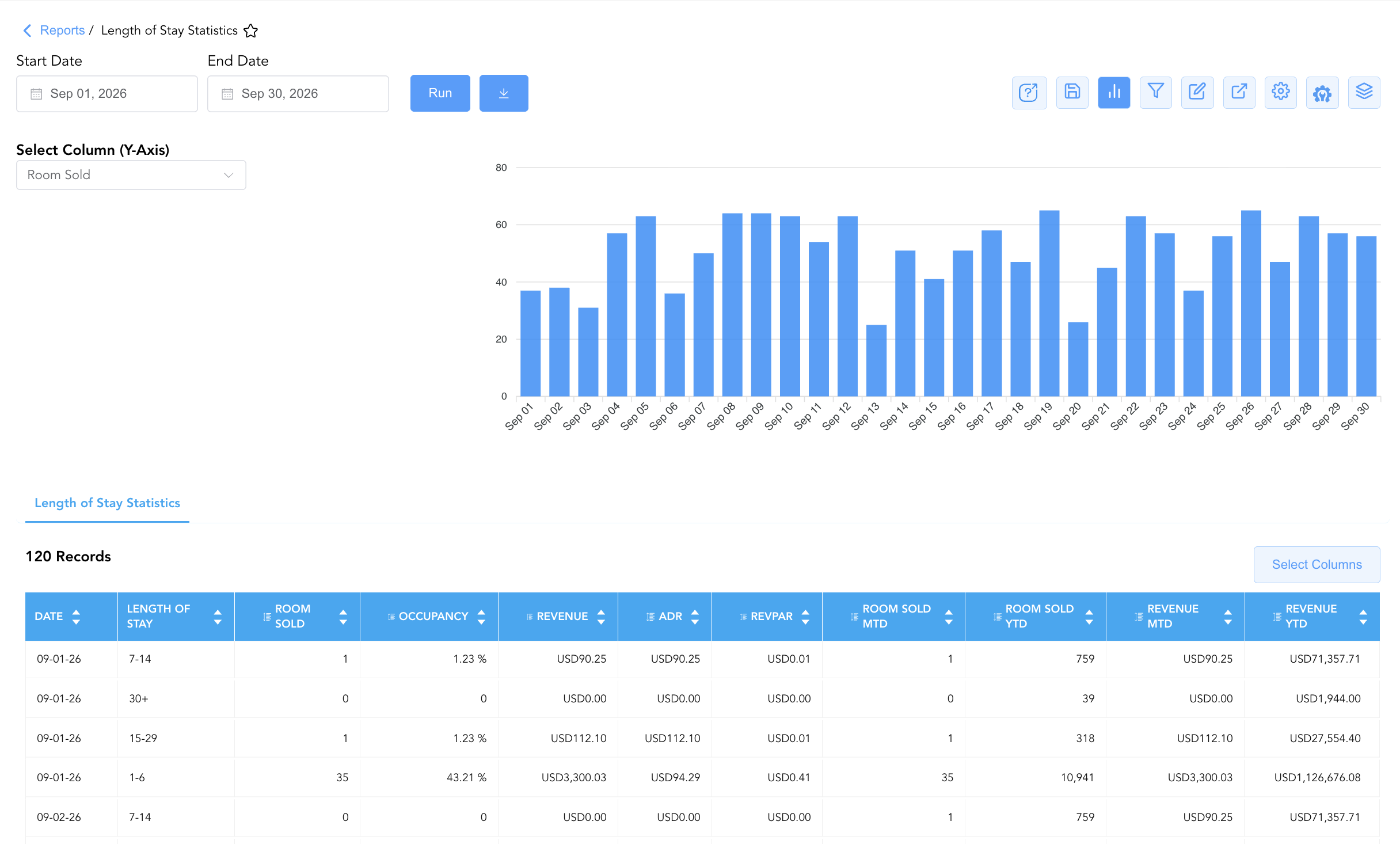Image resolution: width=1400 pixels, height=844 pixels.
Task: Sort by DATE column arrows
Action: click(x=76, y=617)
